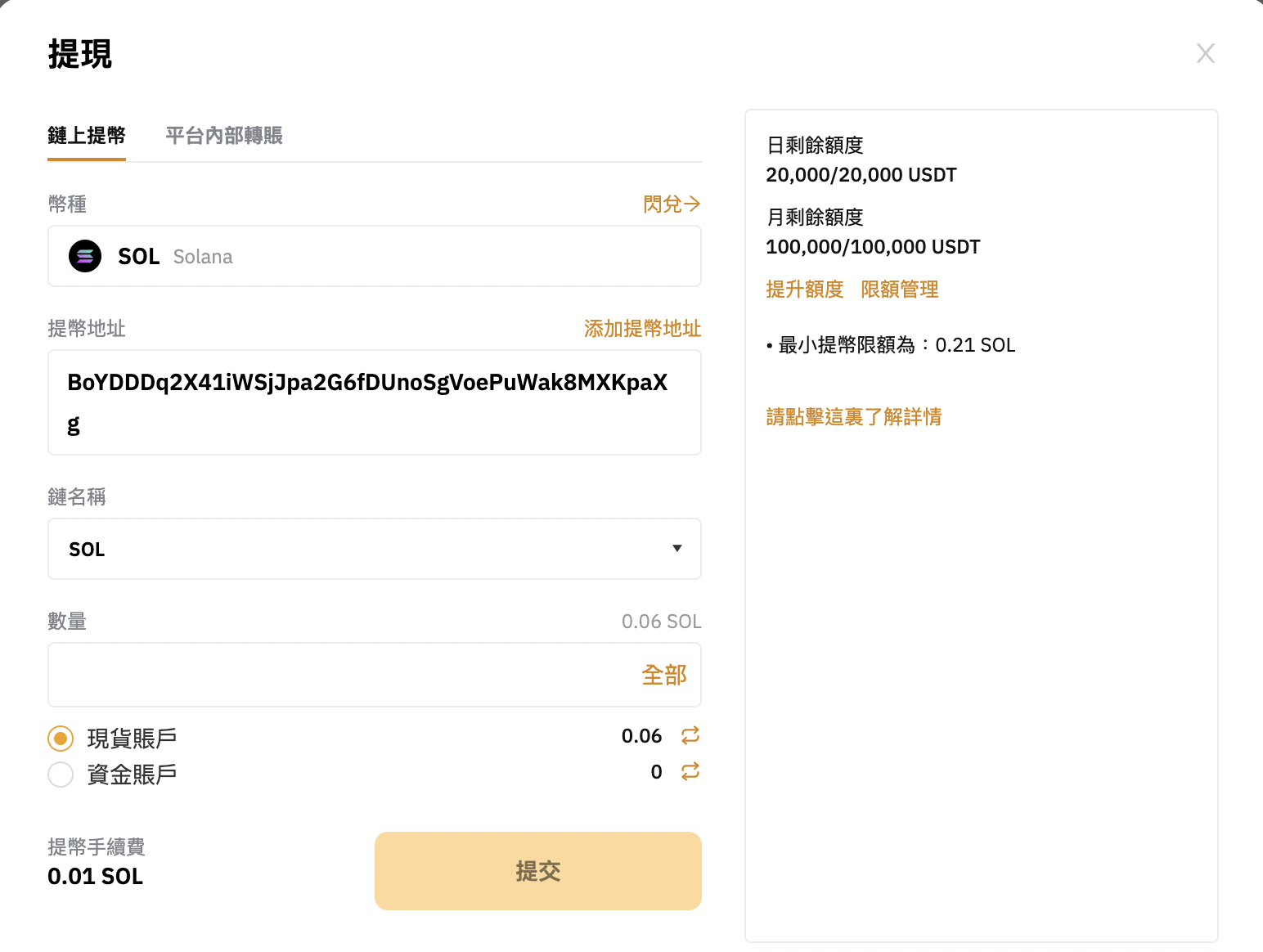Open the SOL currency selector
Image resolution: width=1263 pixels, height=952 pixels.
[374, 256]
